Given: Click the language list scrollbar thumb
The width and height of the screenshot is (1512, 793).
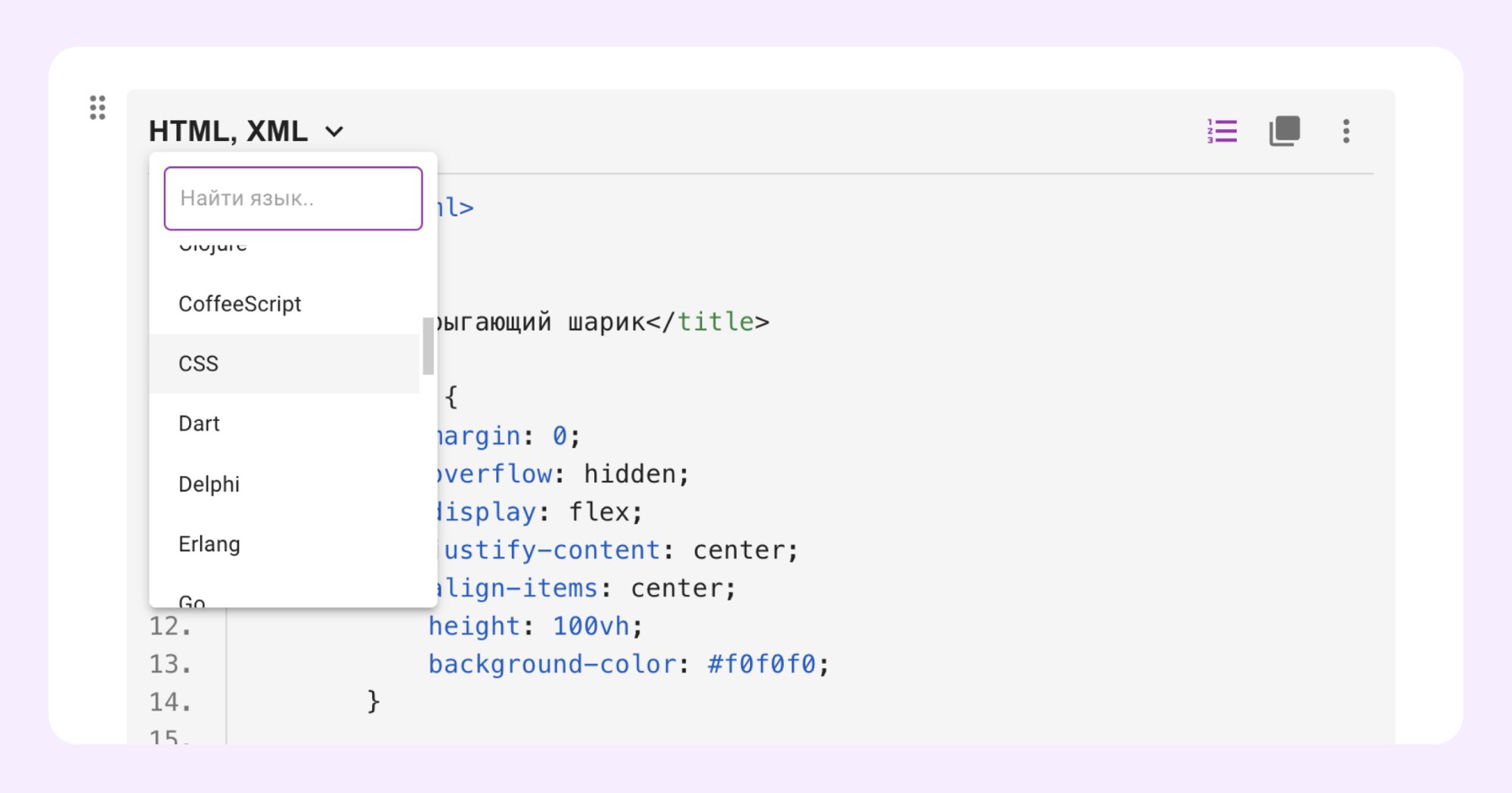Looking at the screenshot, I should (428, 346).
